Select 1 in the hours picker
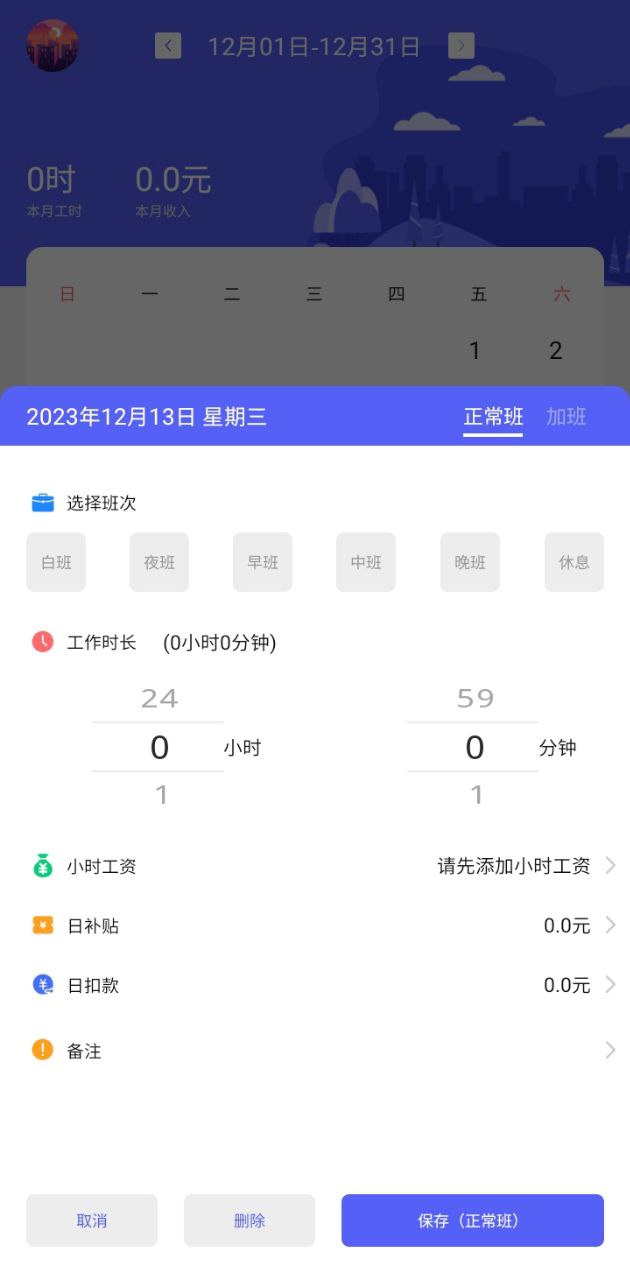Image resolution: width=630 pixels, height=1280 pixels. click(x=161, y=795)
